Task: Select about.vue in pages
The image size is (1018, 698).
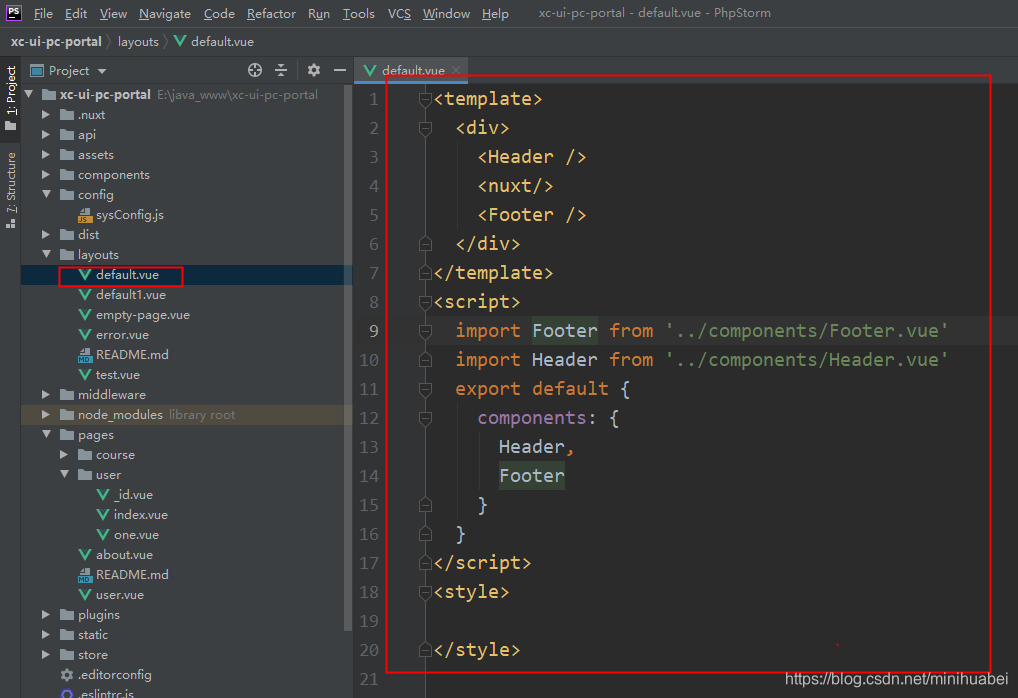Action: point(124,555)
